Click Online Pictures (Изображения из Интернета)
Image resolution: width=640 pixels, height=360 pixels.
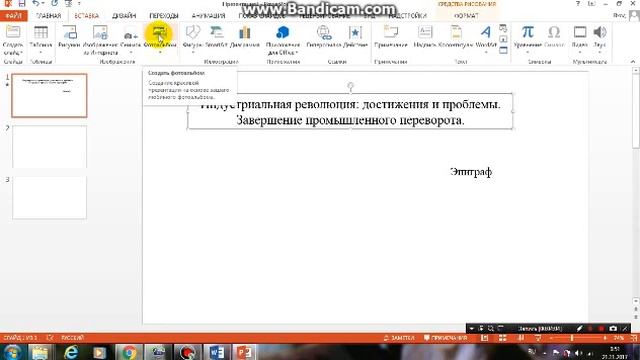(100, 32)
